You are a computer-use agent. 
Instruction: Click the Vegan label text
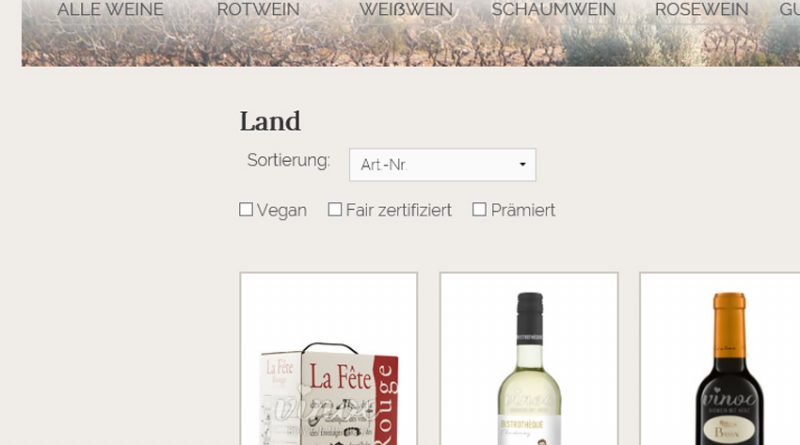point(282,210)
